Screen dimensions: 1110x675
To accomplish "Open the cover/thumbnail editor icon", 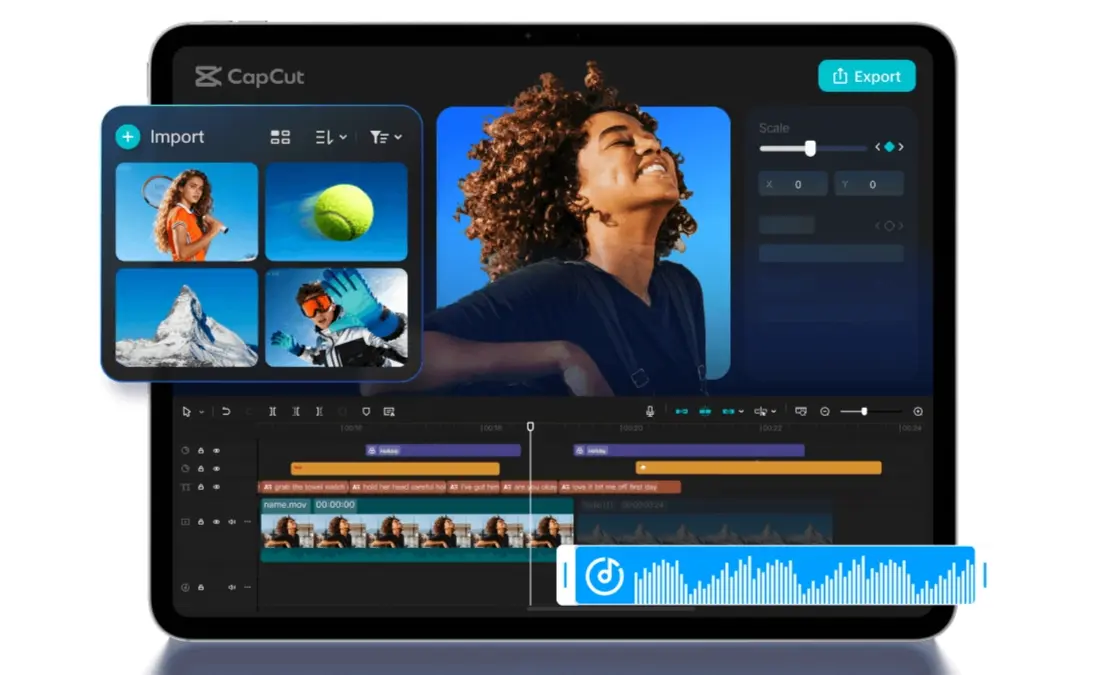I will [802, 411].
